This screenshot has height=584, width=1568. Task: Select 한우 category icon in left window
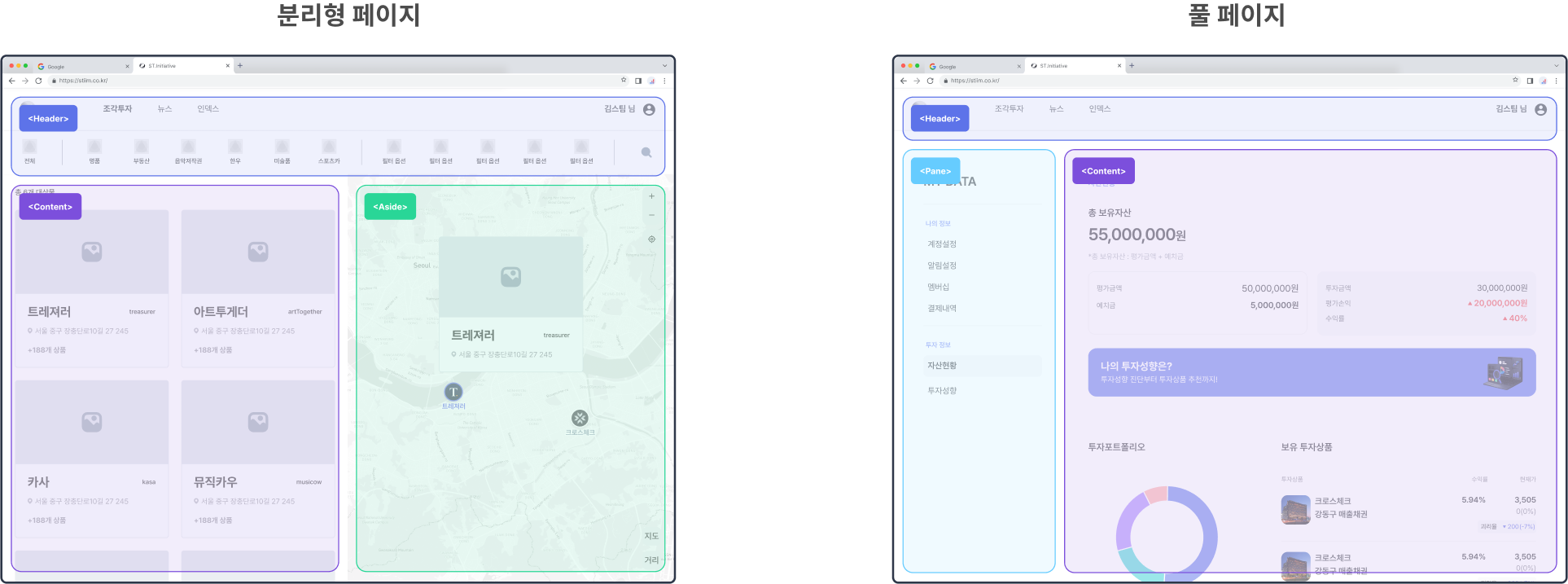pyautogui.click(x=235, y=147)
